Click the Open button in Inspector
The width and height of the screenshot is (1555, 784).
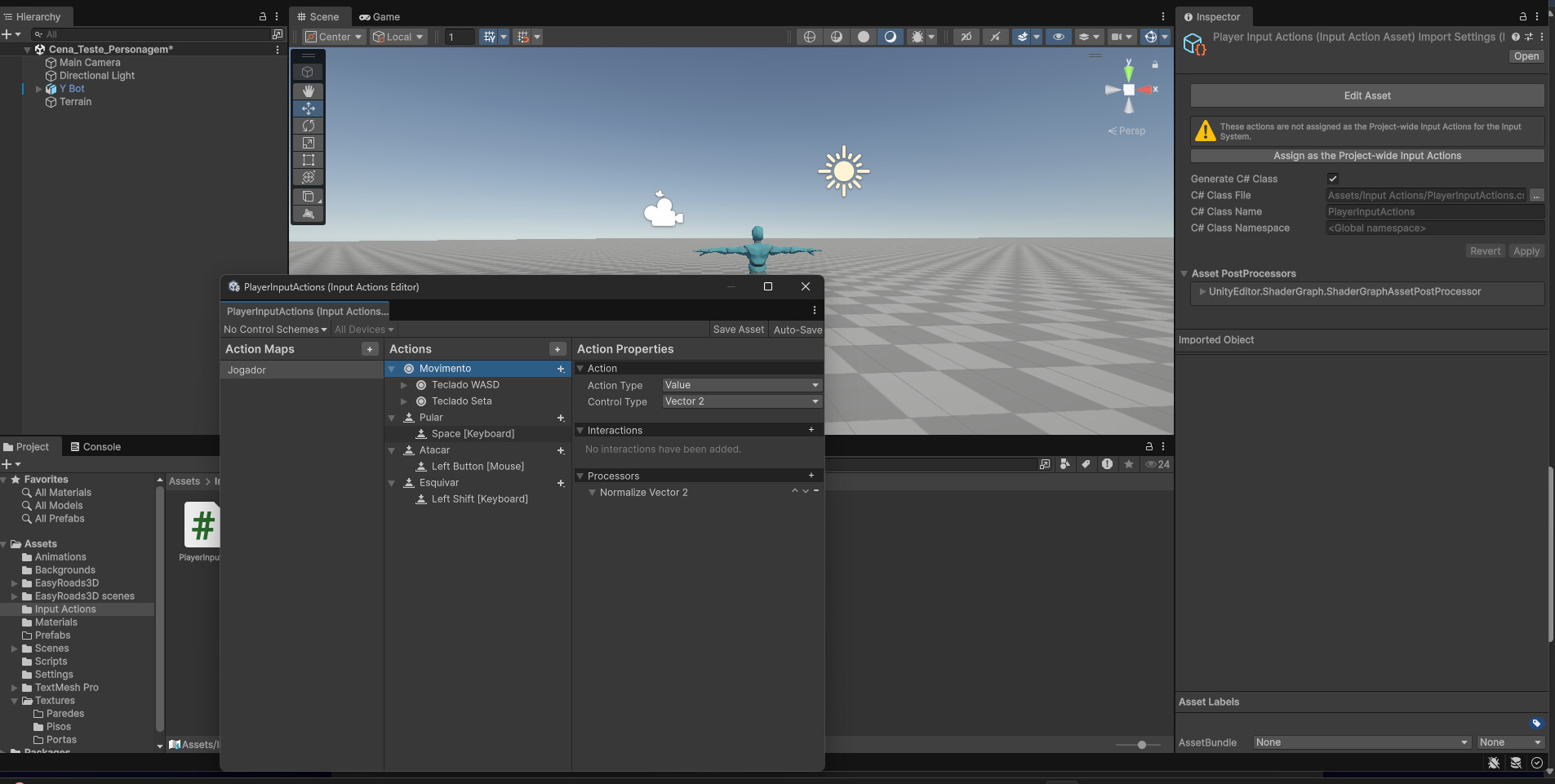point(1526,56)
